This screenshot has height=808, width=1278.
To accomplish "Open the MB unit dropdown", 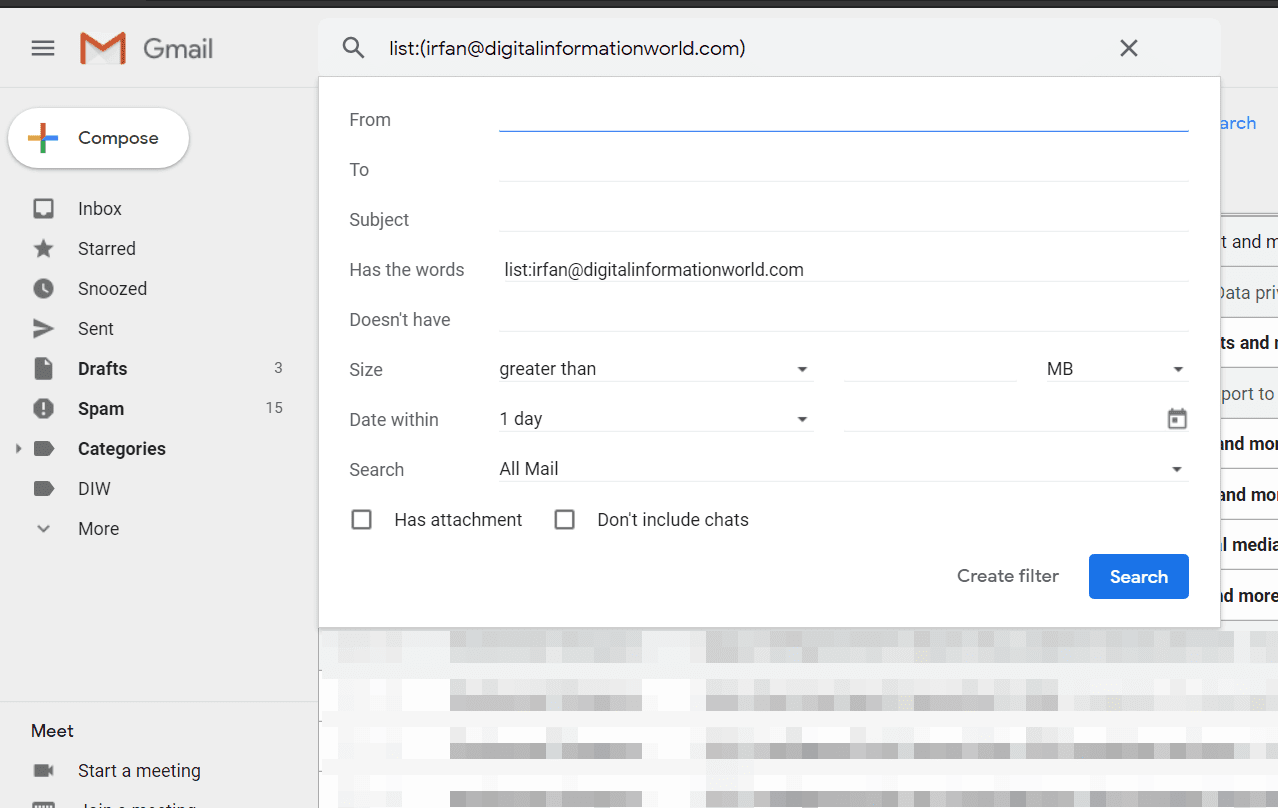I will pyautogui.click(x=1117, y=369).
